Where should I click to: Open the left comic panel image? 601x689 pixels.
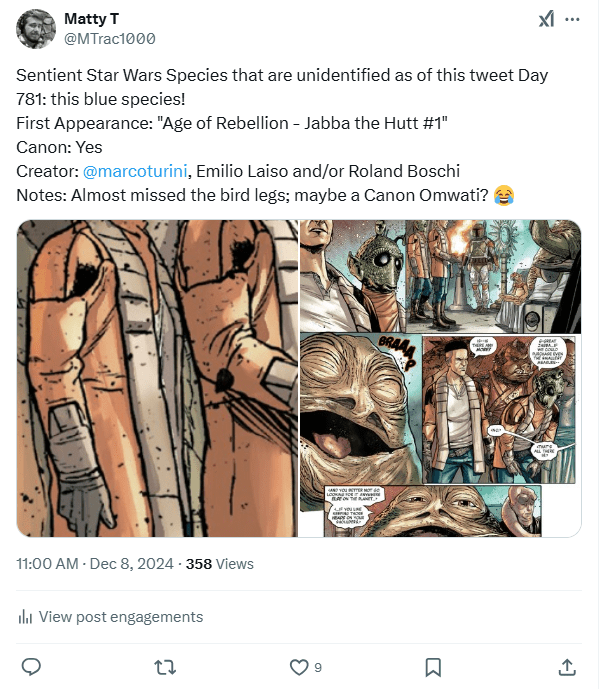tap(157, 378)
